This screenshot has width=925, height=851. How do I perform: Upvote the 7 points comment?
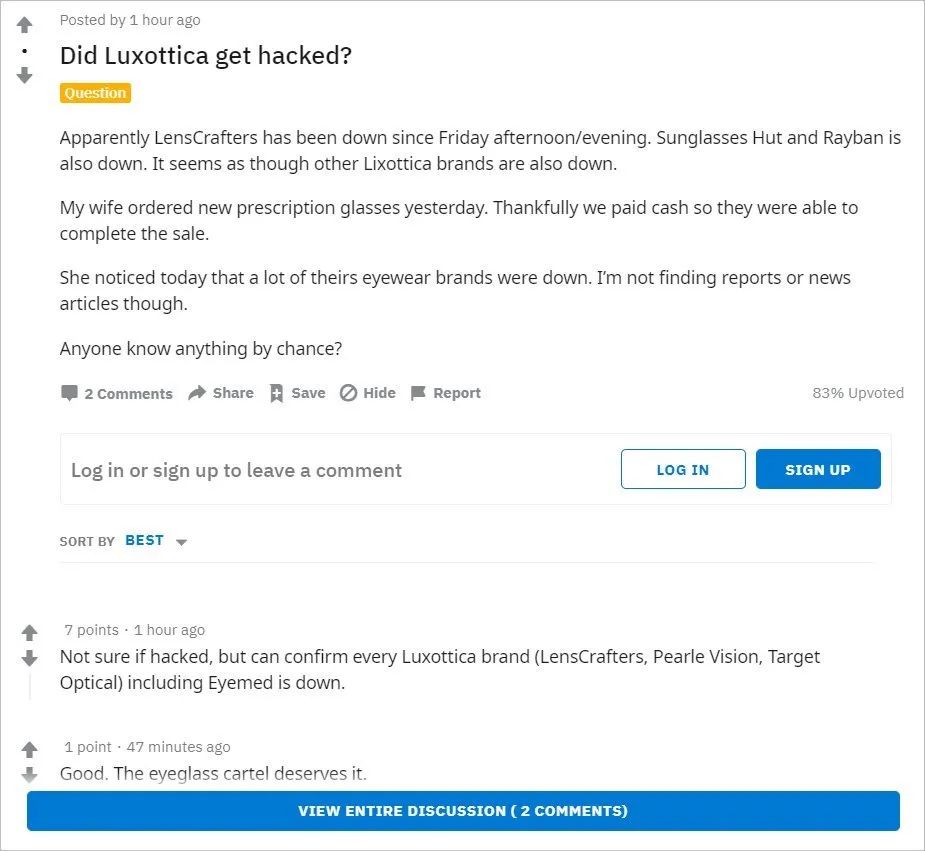click(29, 632)
